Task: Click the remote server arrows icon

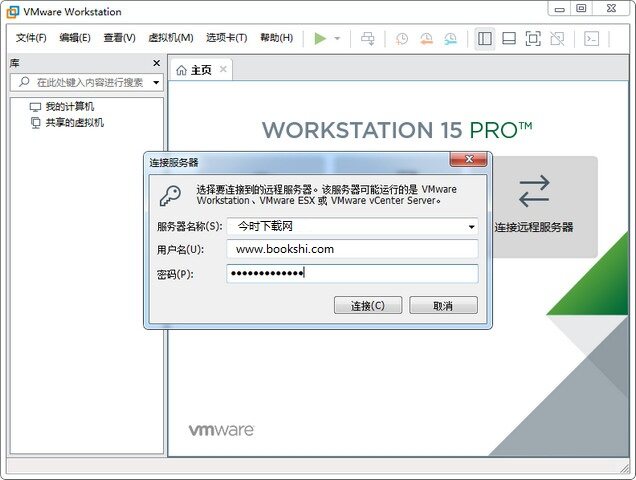Action: 534,191
